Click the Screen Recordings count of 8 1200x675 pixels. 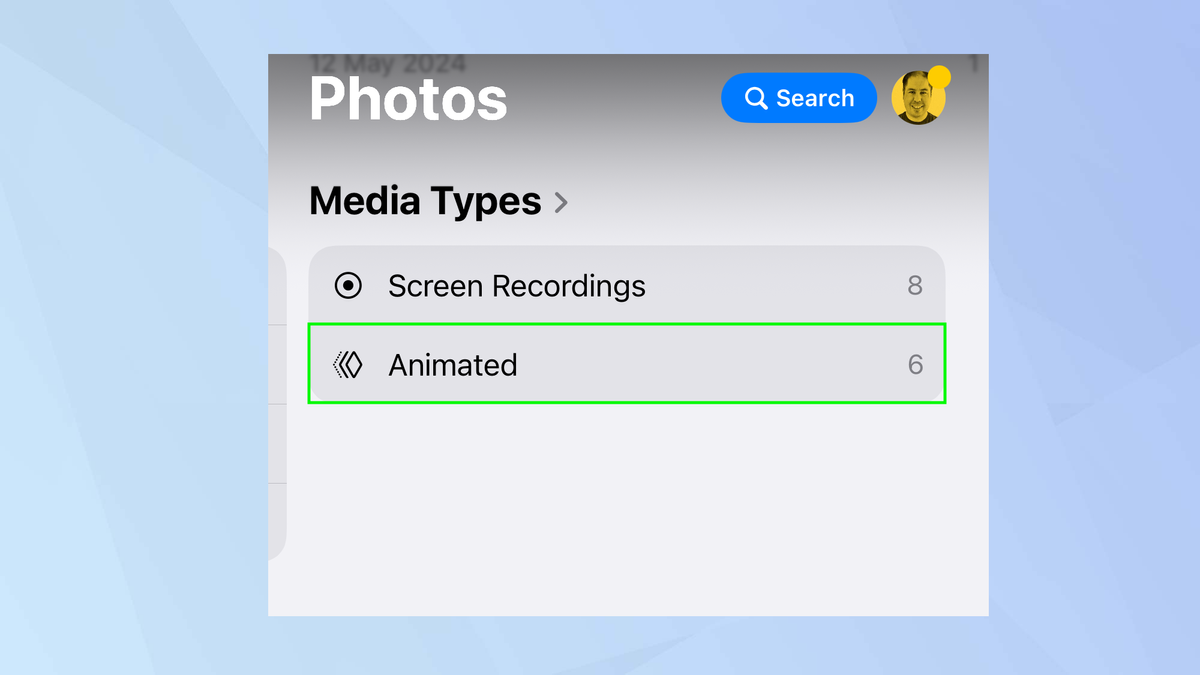[914, 286]
